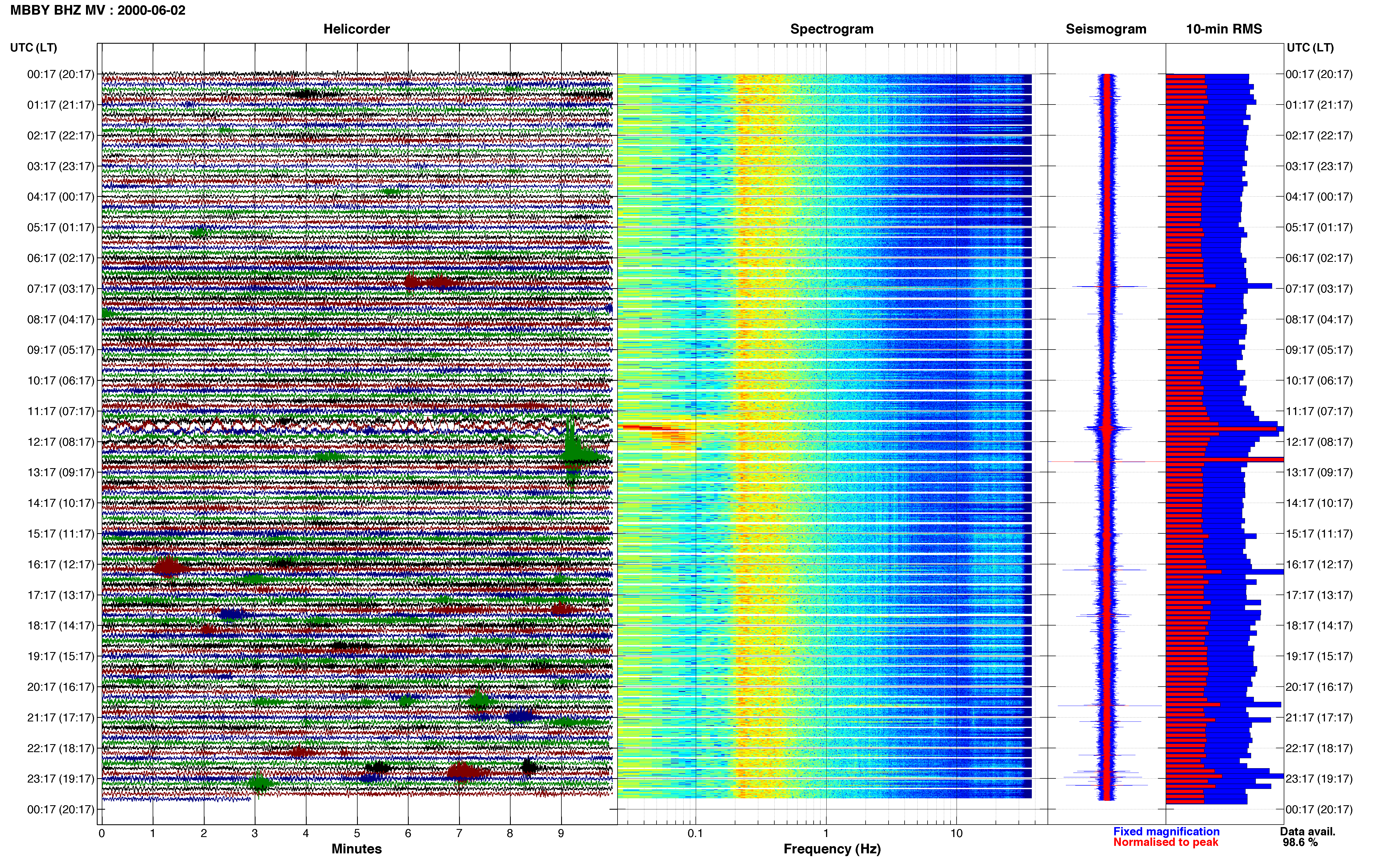Click the blue 'Fixed magnification' legend text

[1166, 832]
